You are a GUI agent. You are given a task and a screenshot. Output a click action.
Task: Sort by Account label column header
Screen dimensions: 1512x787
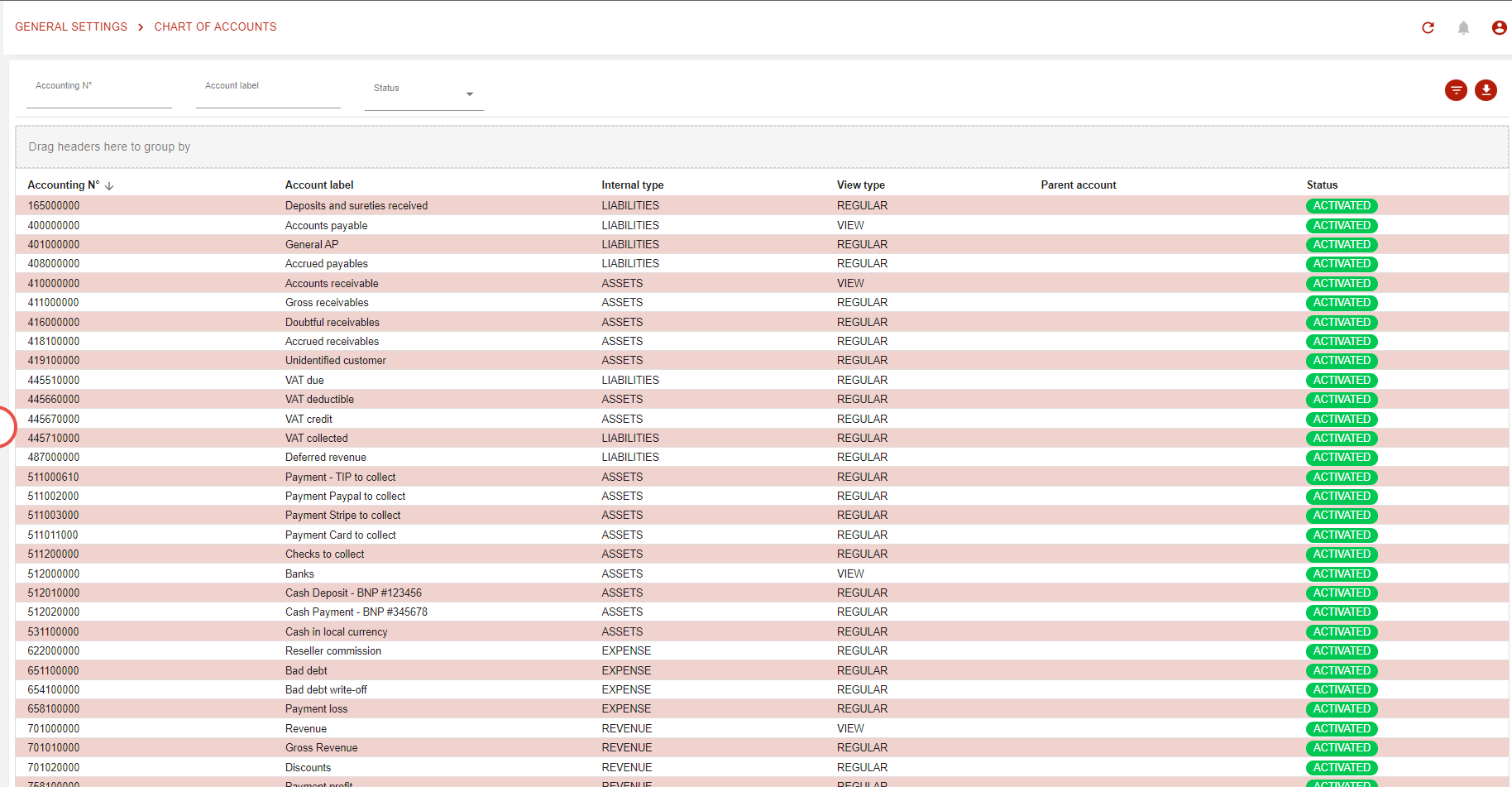(319, 185)
